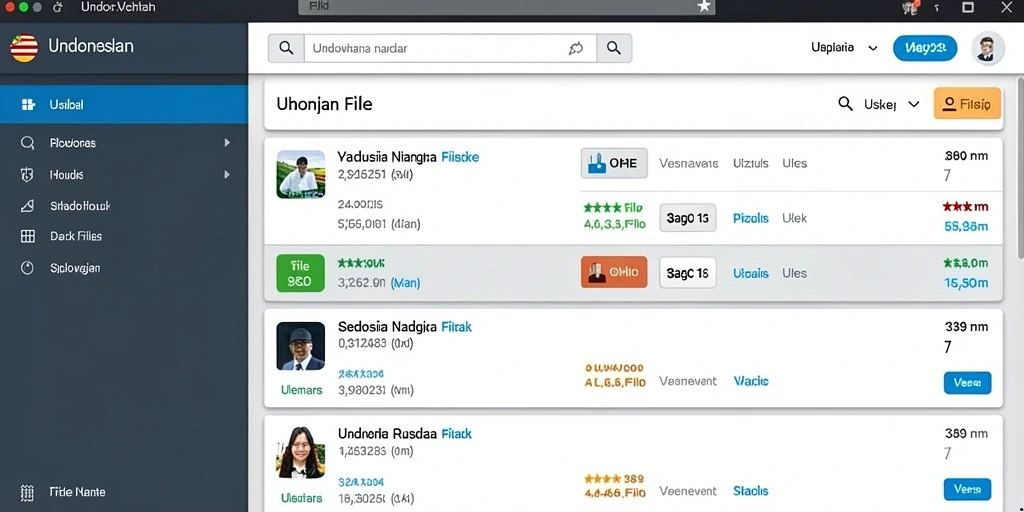Screen dimensions: 1024x512
Task: Click the Pizolis link
Action: tap(750, 218)
